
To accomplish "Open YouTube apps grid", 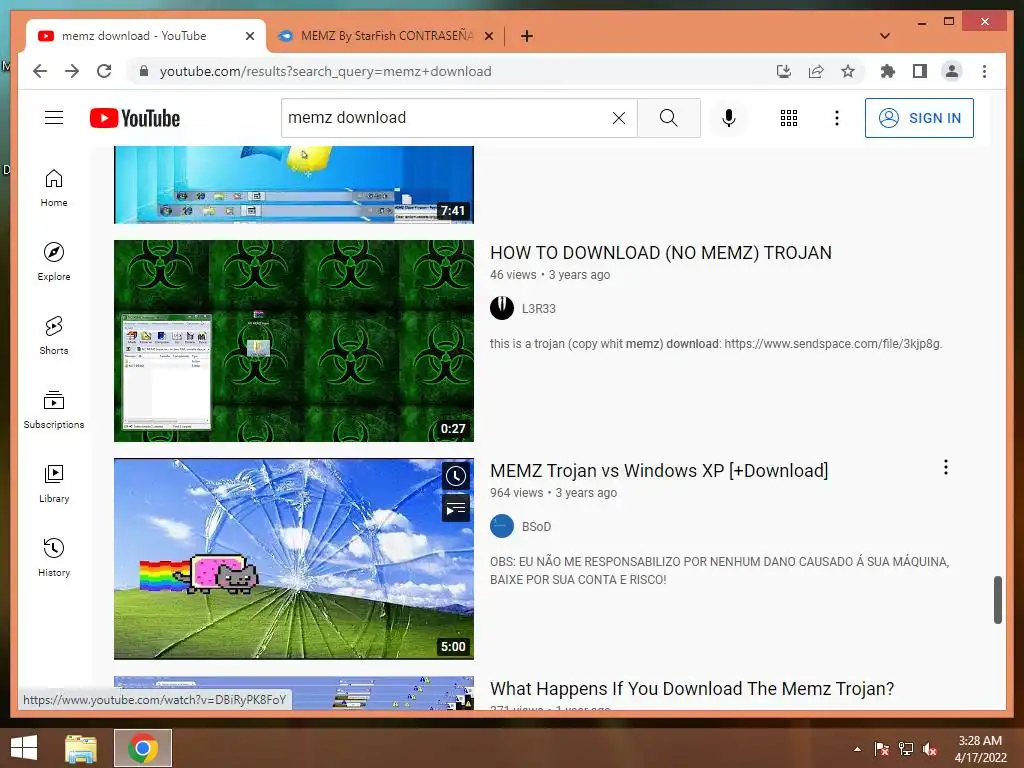I will pos(789,118).
